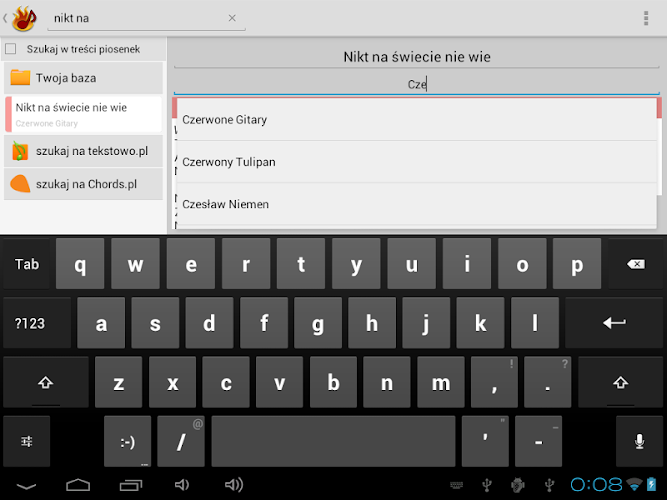Tap the letter g key
This screenshot has width=667, height=500.
click(x=318, y=323)
